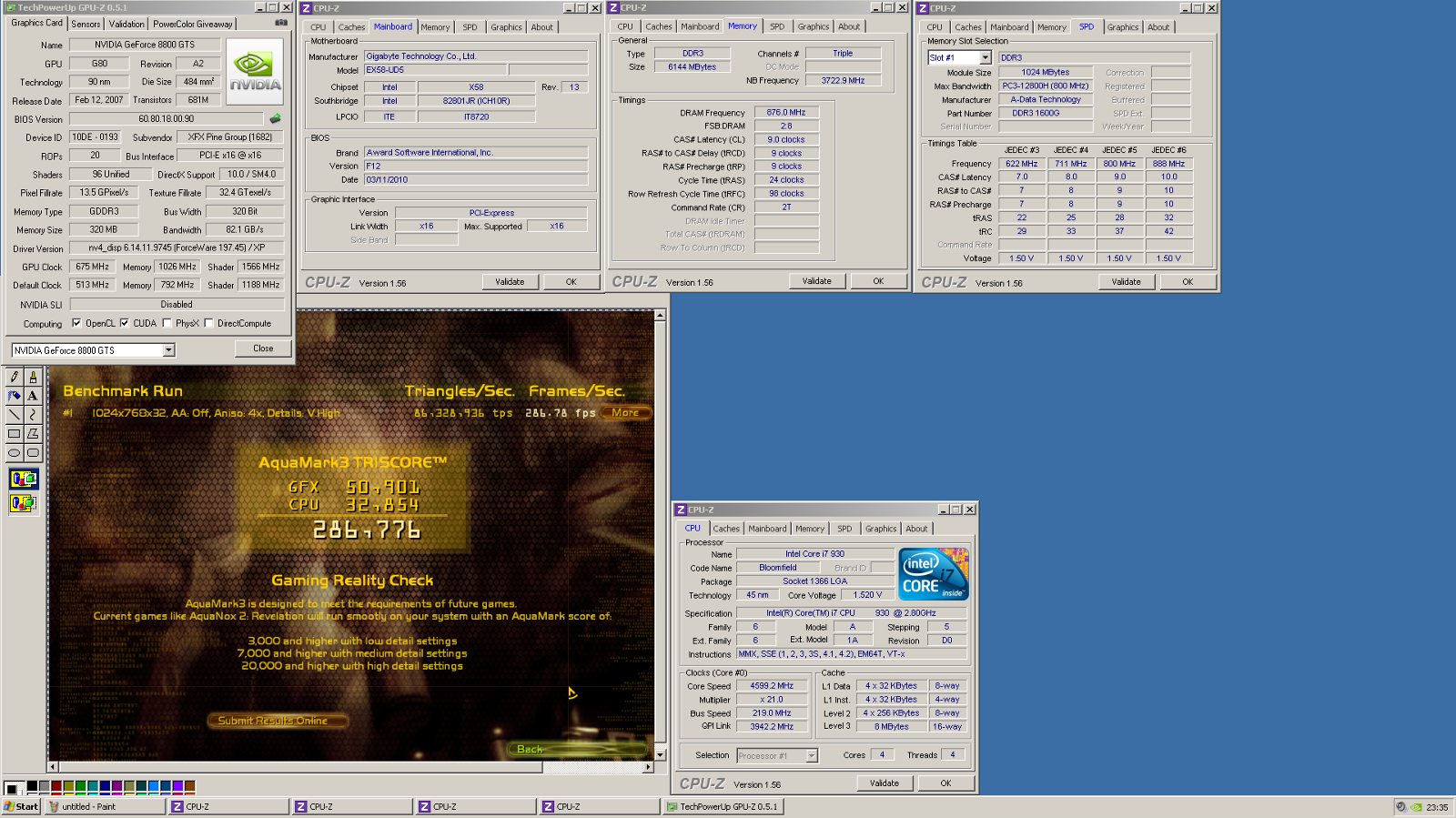Image resolution: width=1456 pixels, height=818 pixels.
Task: Open About tab in the SPD CPU-Z window
Action: (1158, 27)
